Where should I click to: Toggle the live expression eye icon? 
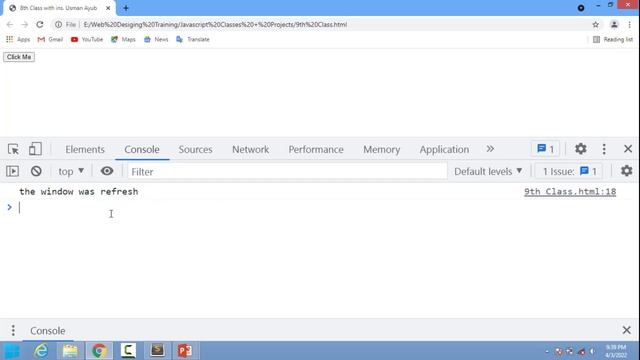click(x=107, y=171)
